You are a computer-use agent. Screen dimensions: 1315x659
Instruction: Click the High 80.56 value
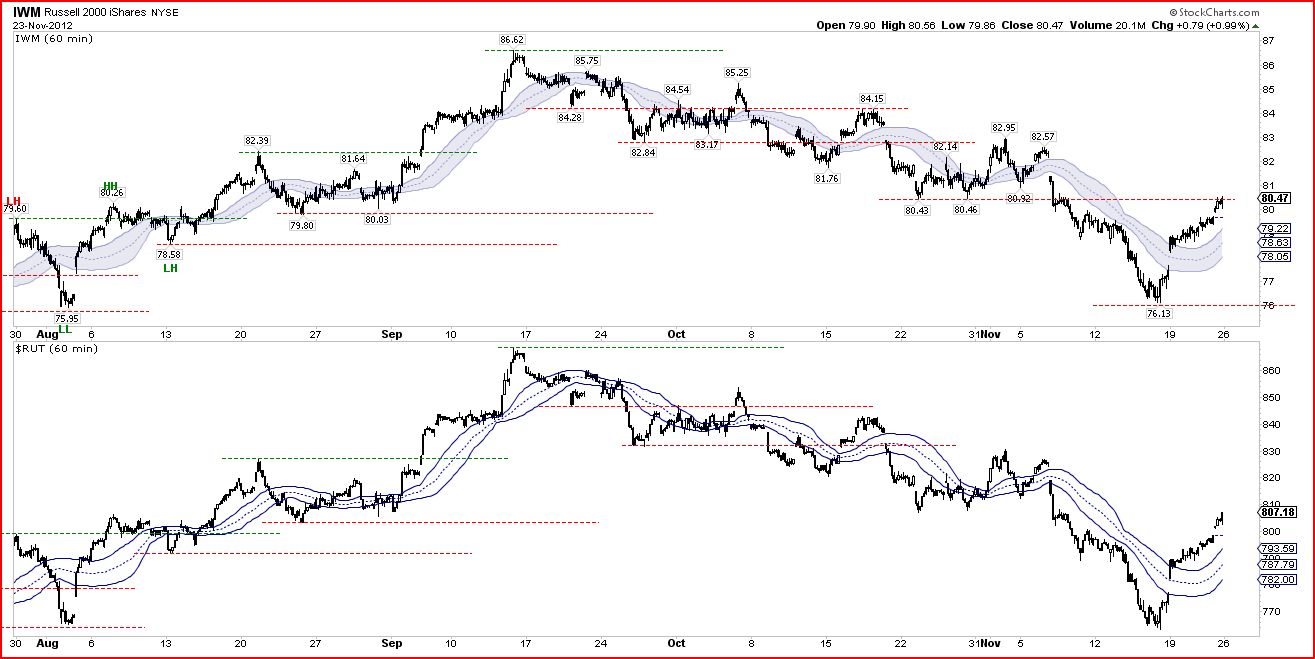(907, 25)
